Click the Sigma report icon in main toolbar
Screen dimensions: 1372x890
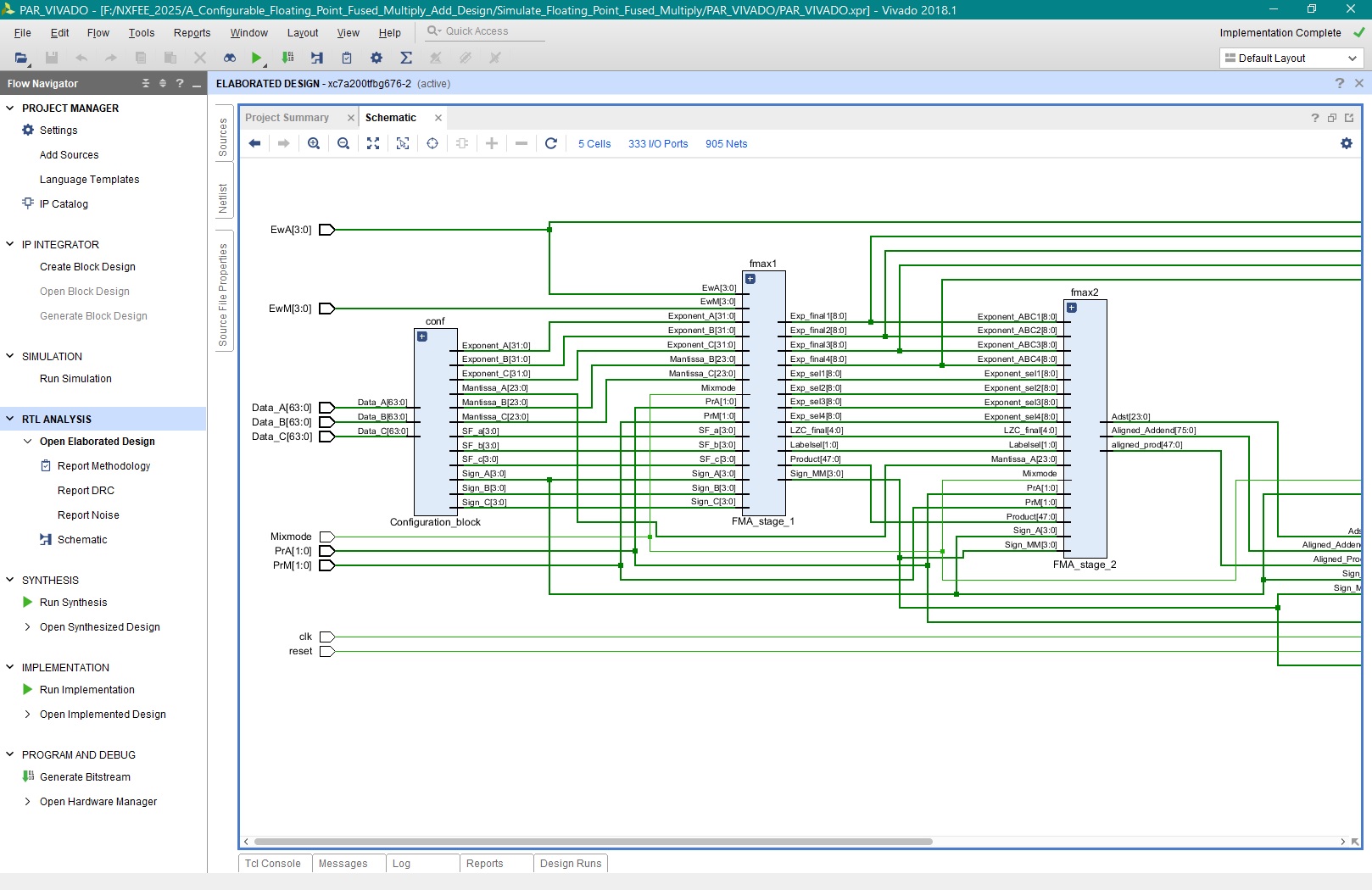click(406, 58)
